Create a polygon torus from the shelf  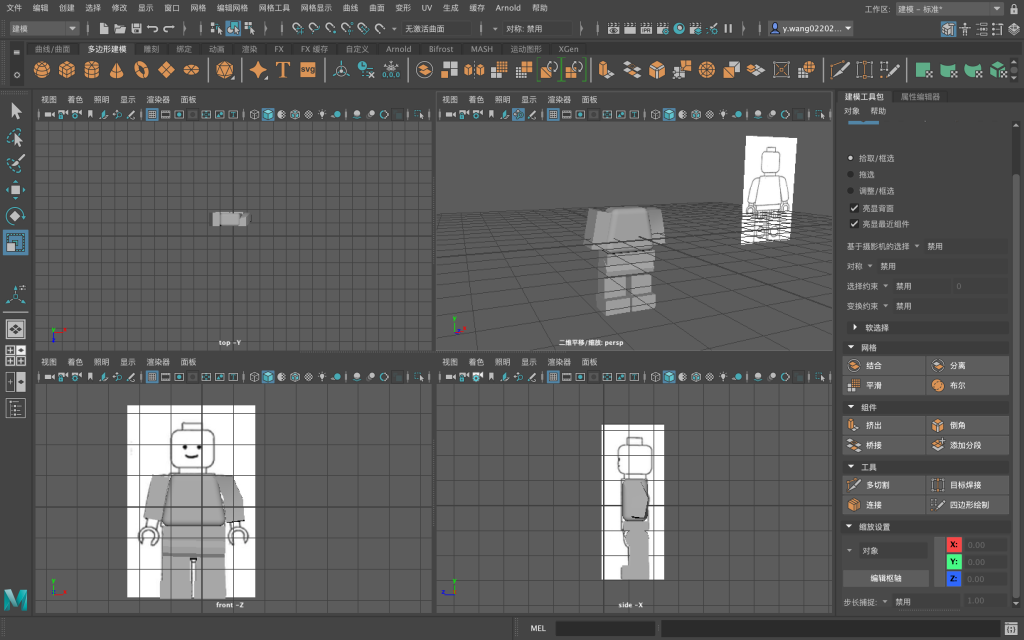pos(141,69)
